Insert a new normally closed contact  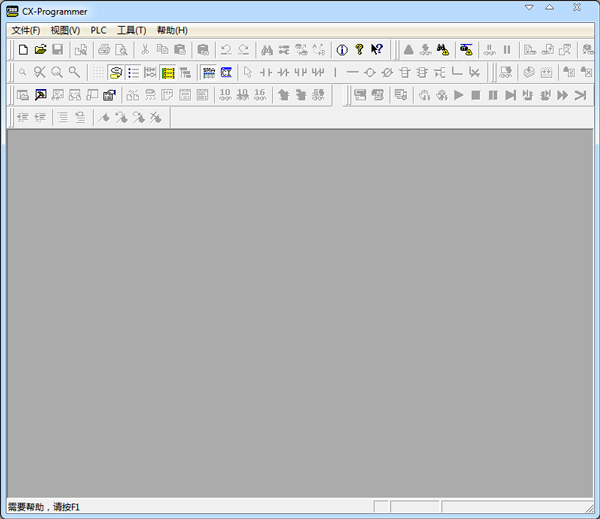[283, 72]
